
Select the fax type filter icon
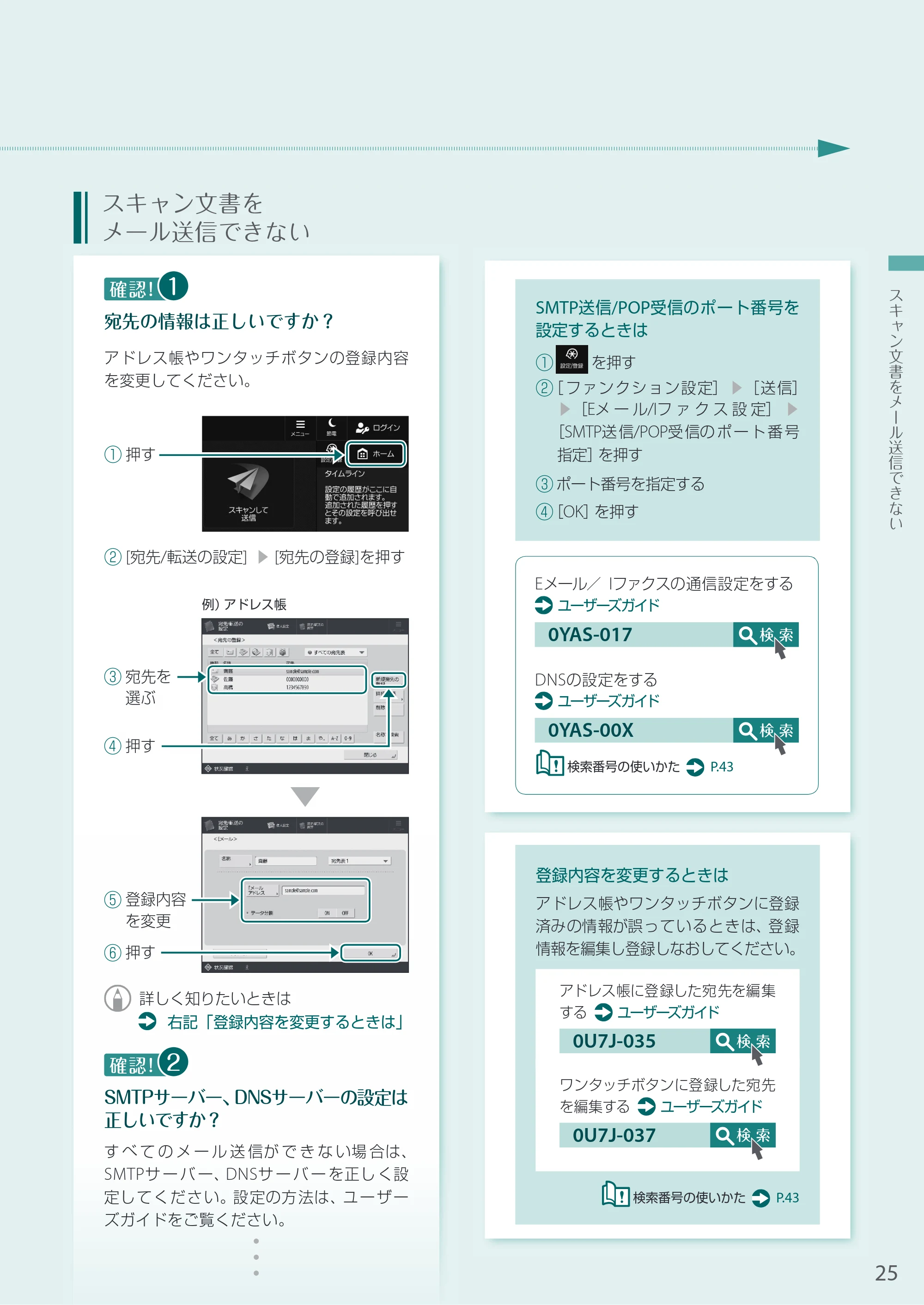243,652
